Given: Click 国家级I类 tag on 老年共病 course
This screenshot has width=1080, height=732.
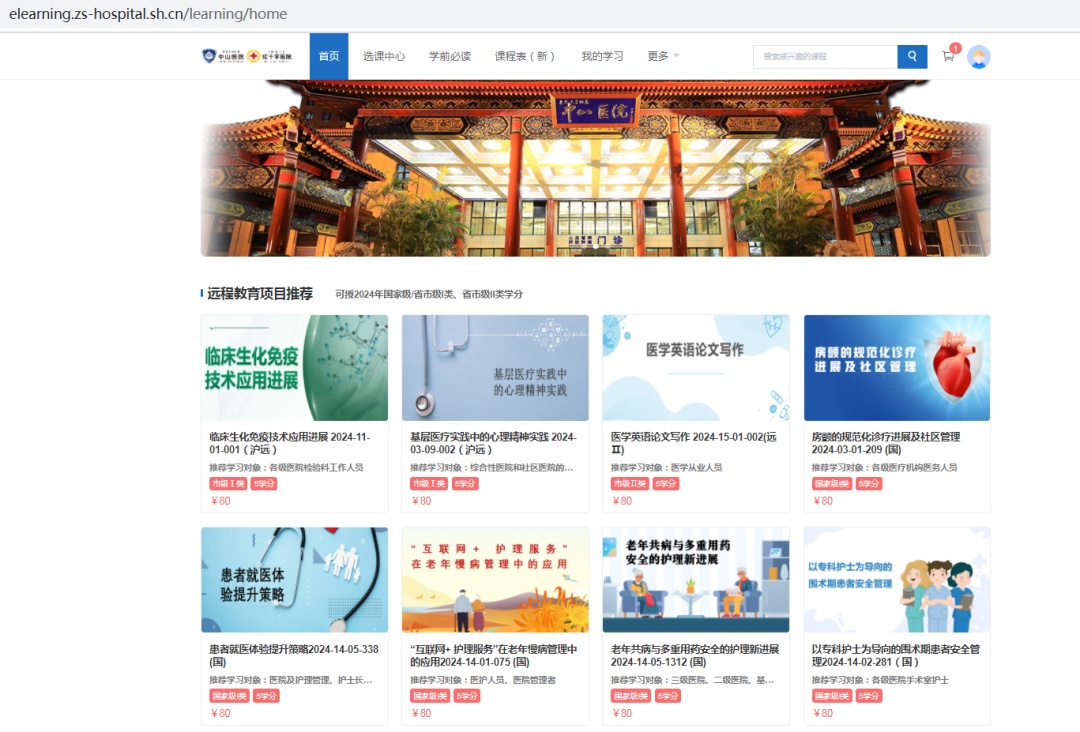Looking at the screenshot, I should coord(630,696).
